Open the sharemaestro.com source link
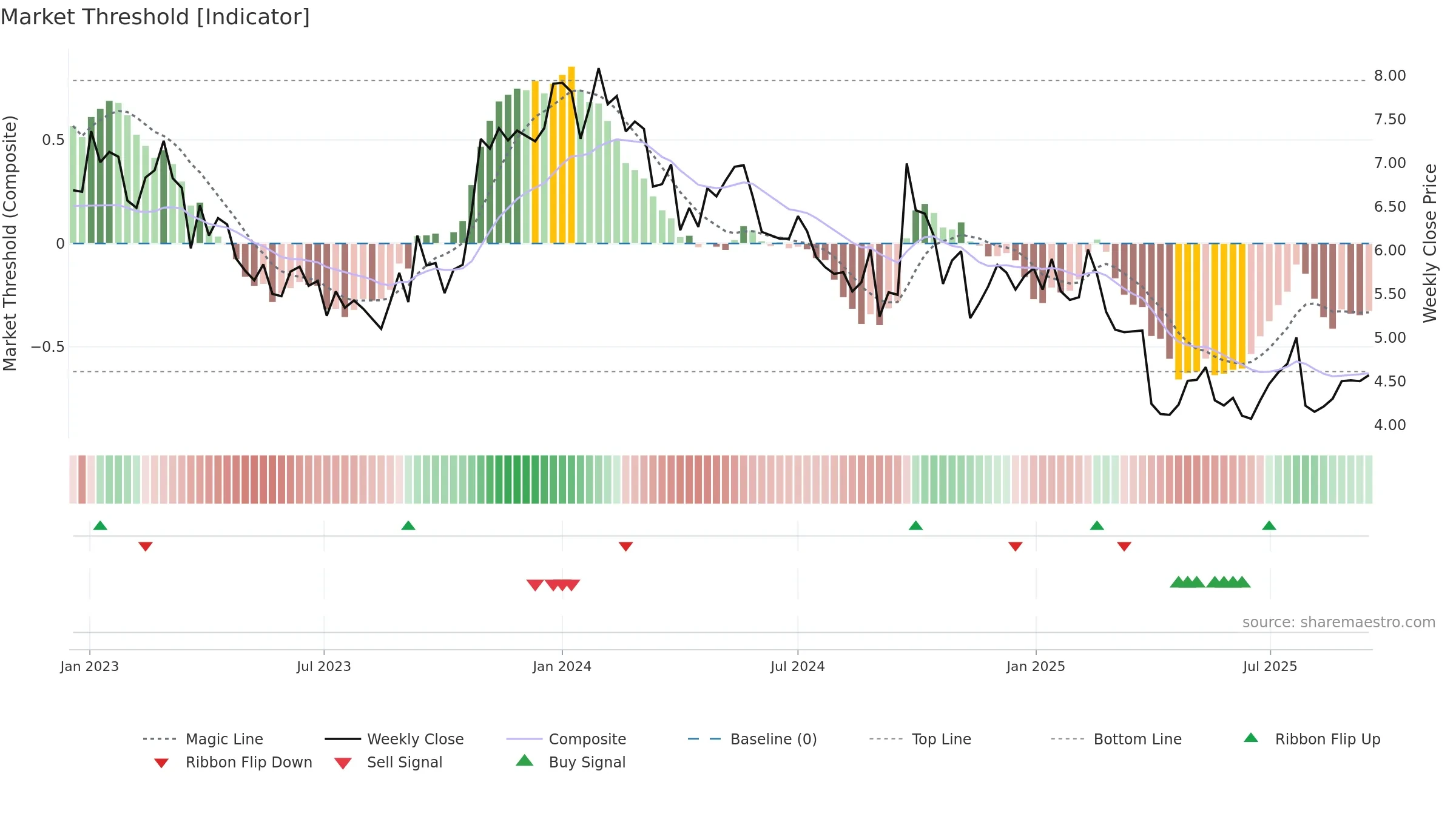 pos(1339,622)
